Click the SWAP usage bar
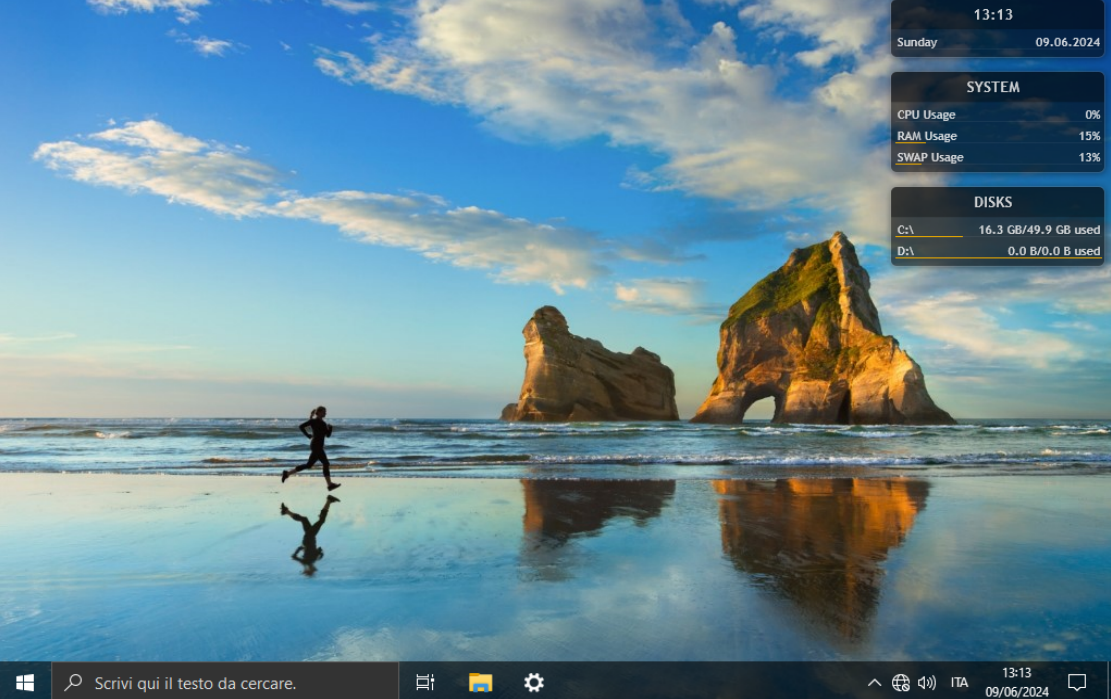Viewport: 1111px width, 699px height. pos(909,164)
